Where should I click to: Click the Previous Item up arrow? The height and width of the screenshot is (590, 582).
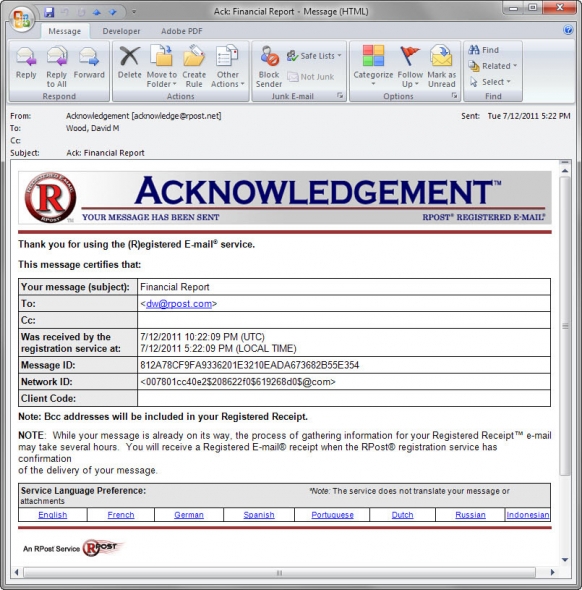click(x=97, y=12)
